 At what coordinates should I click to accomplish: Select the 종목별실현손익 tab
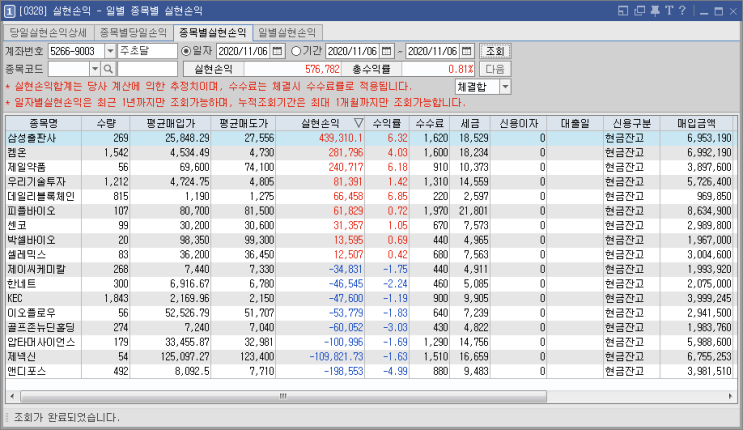click(213, 32)
